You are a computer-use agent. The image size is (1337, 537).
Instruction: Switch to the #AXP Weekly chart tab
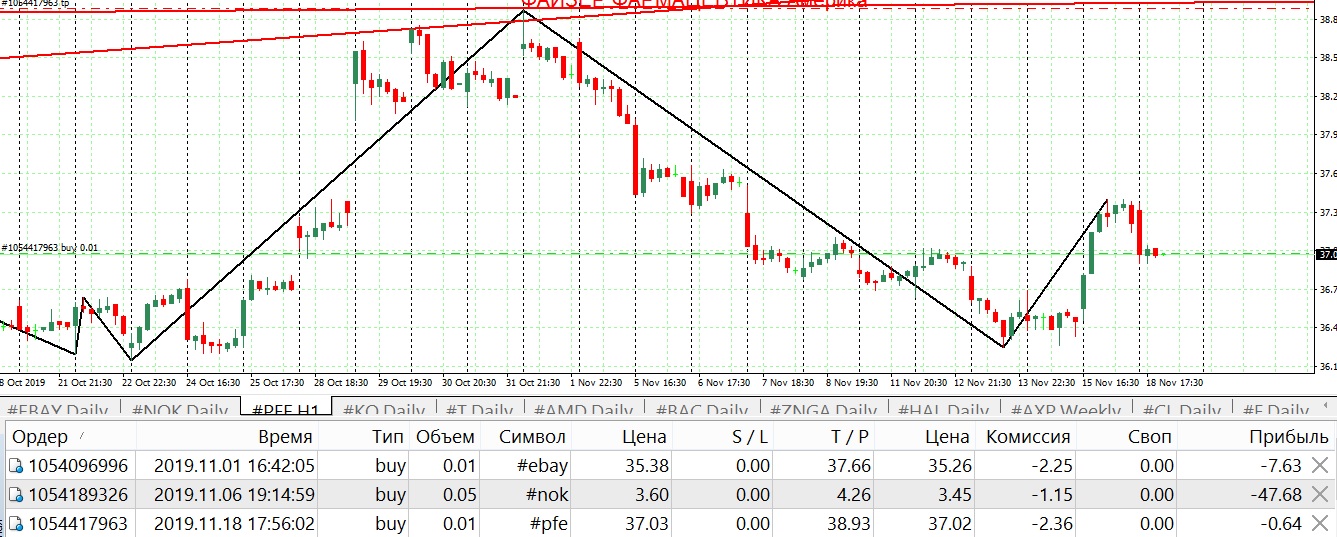coord(1066,409)
